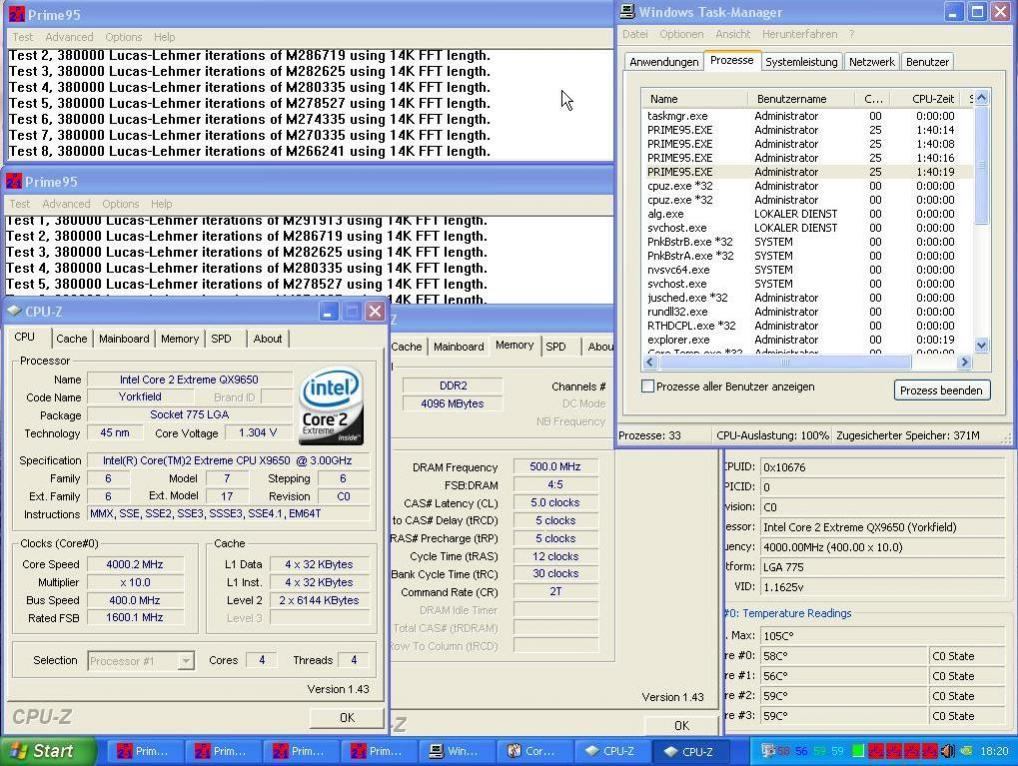Open the Ansicht menu in Task-Manager
The image size is (1018, 766).
[732, 34]
